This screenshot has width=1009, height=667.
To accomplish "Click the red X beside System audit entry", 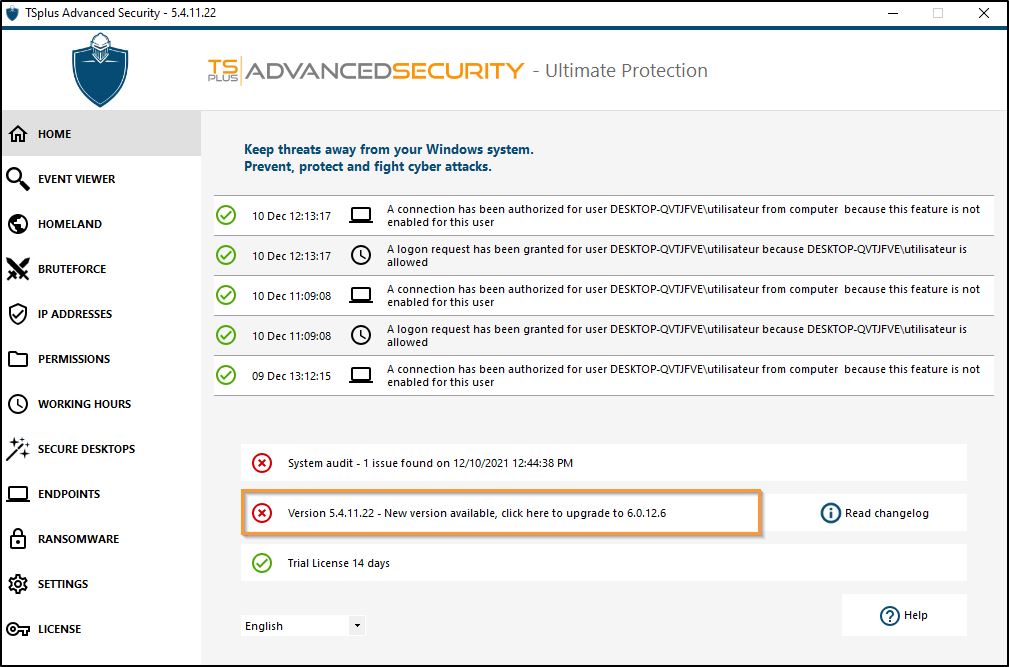I will pos(261,463).
